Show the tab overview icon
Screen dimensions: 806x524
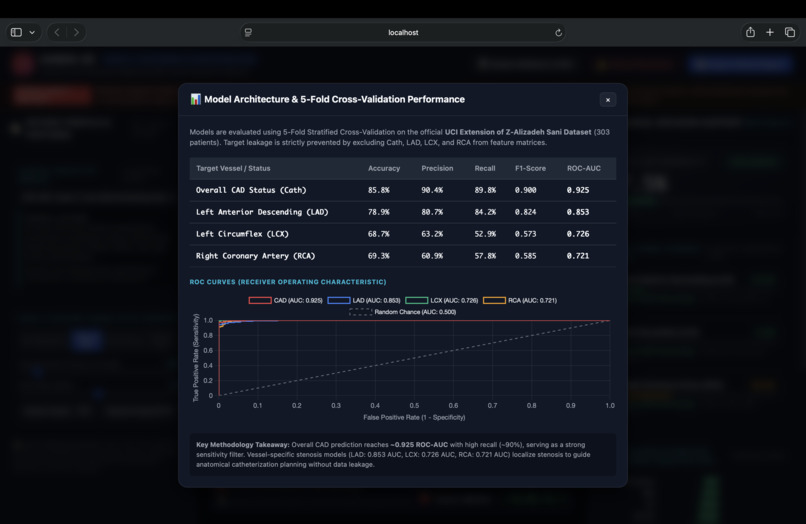(x=790, y=32)
